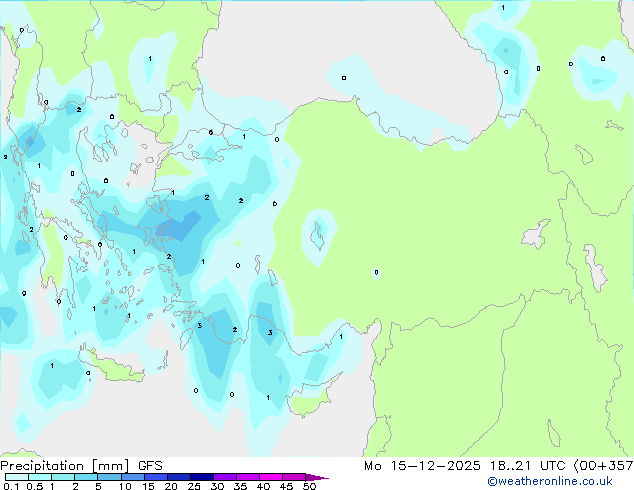
Task: Click the "40" legend value
Action: pyautogui.click(x=263, y=486)
